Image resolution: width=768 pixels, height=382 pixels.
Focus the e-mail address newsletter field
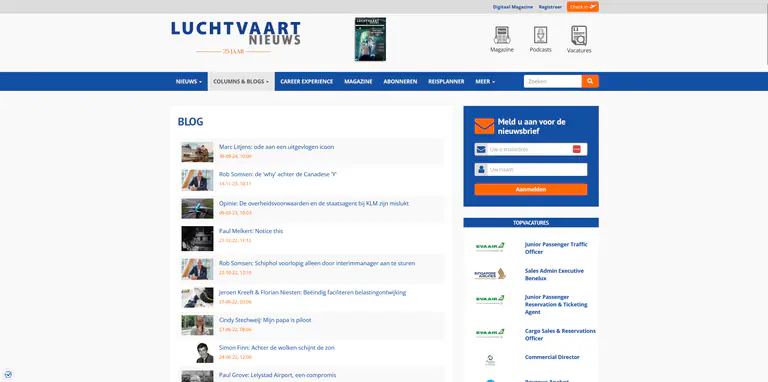tap(530, 149)
